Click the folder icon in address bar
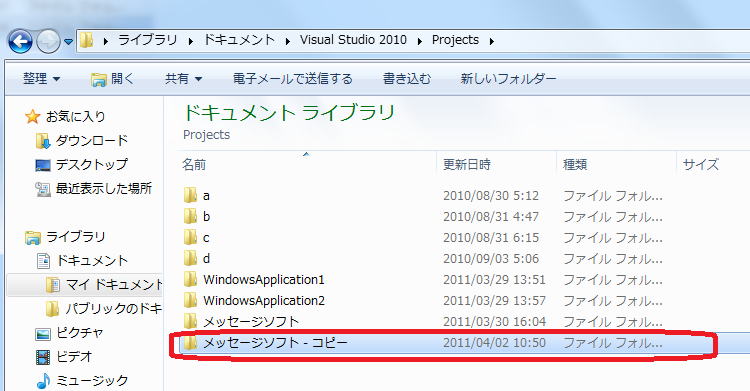This screenshot has width=750, height=391. pos(87,40)
